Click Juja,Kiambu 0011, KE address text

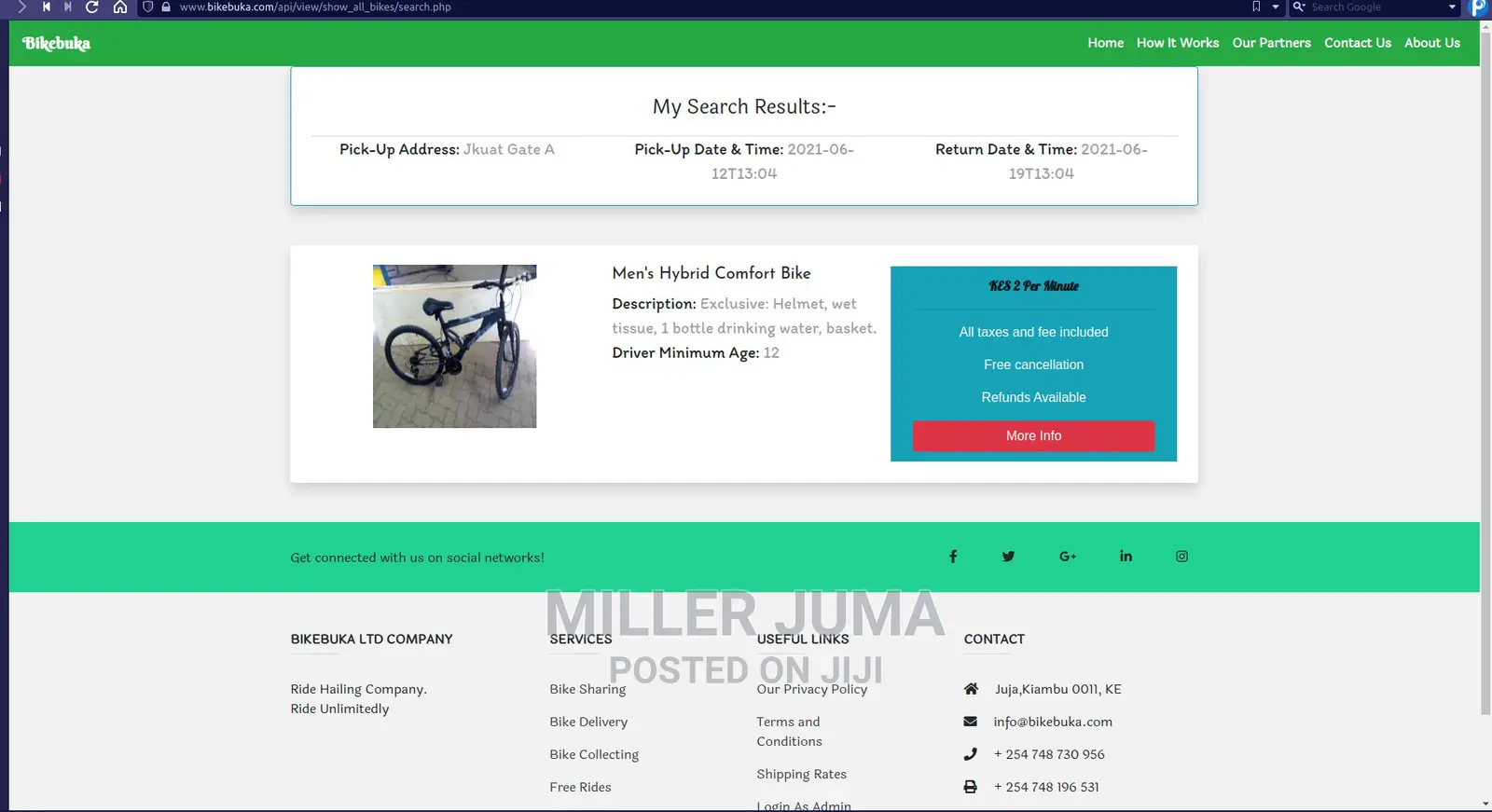click(x=1057, y=689)
